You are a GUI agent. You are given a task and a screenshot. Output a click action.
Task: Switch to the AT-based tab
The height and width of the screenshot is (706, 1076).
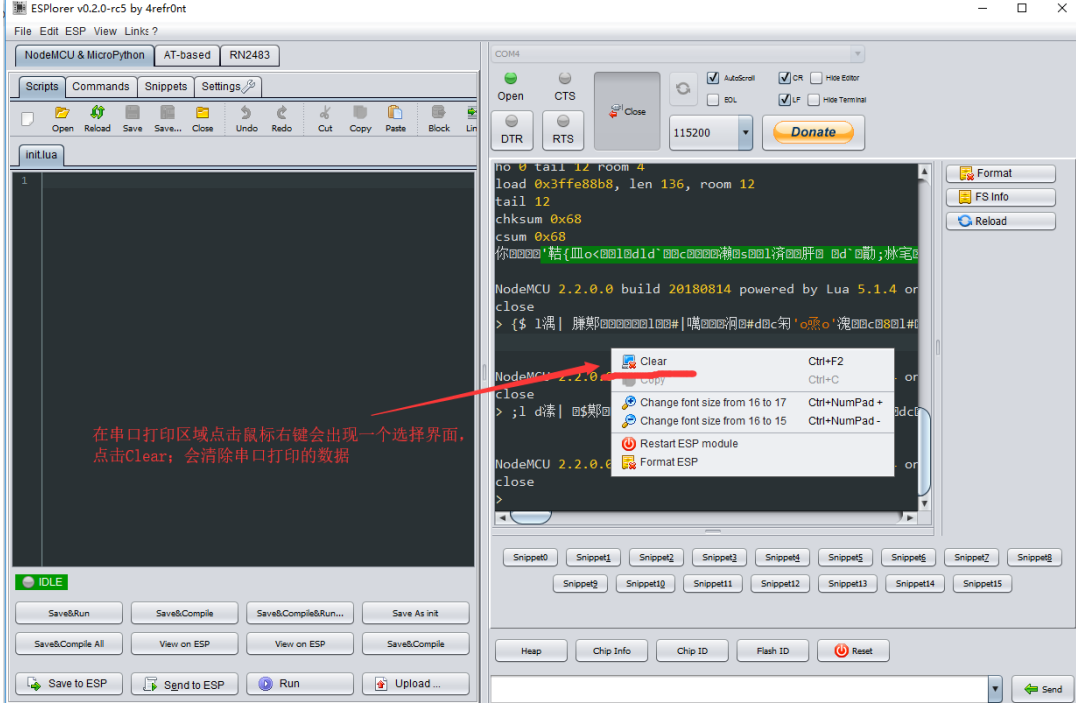point(187,55)
